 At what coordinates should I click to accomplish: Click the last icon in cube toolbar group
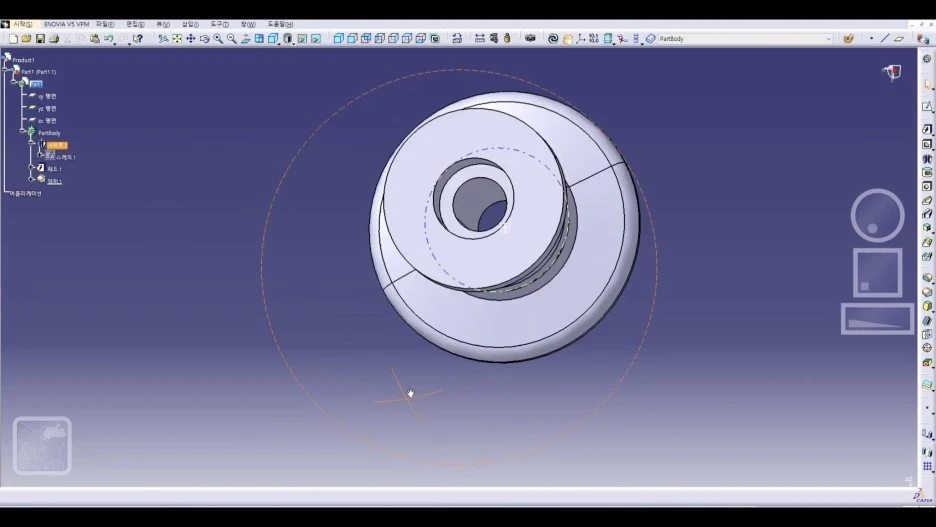435,39
